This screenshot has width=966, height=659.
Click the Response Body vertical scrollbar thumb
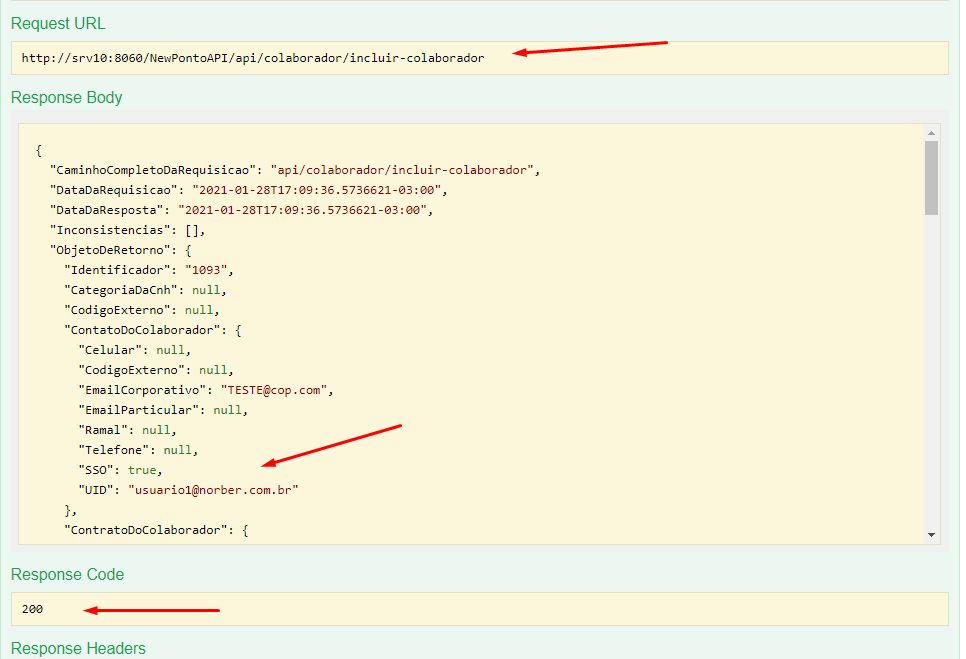(931, 178)
